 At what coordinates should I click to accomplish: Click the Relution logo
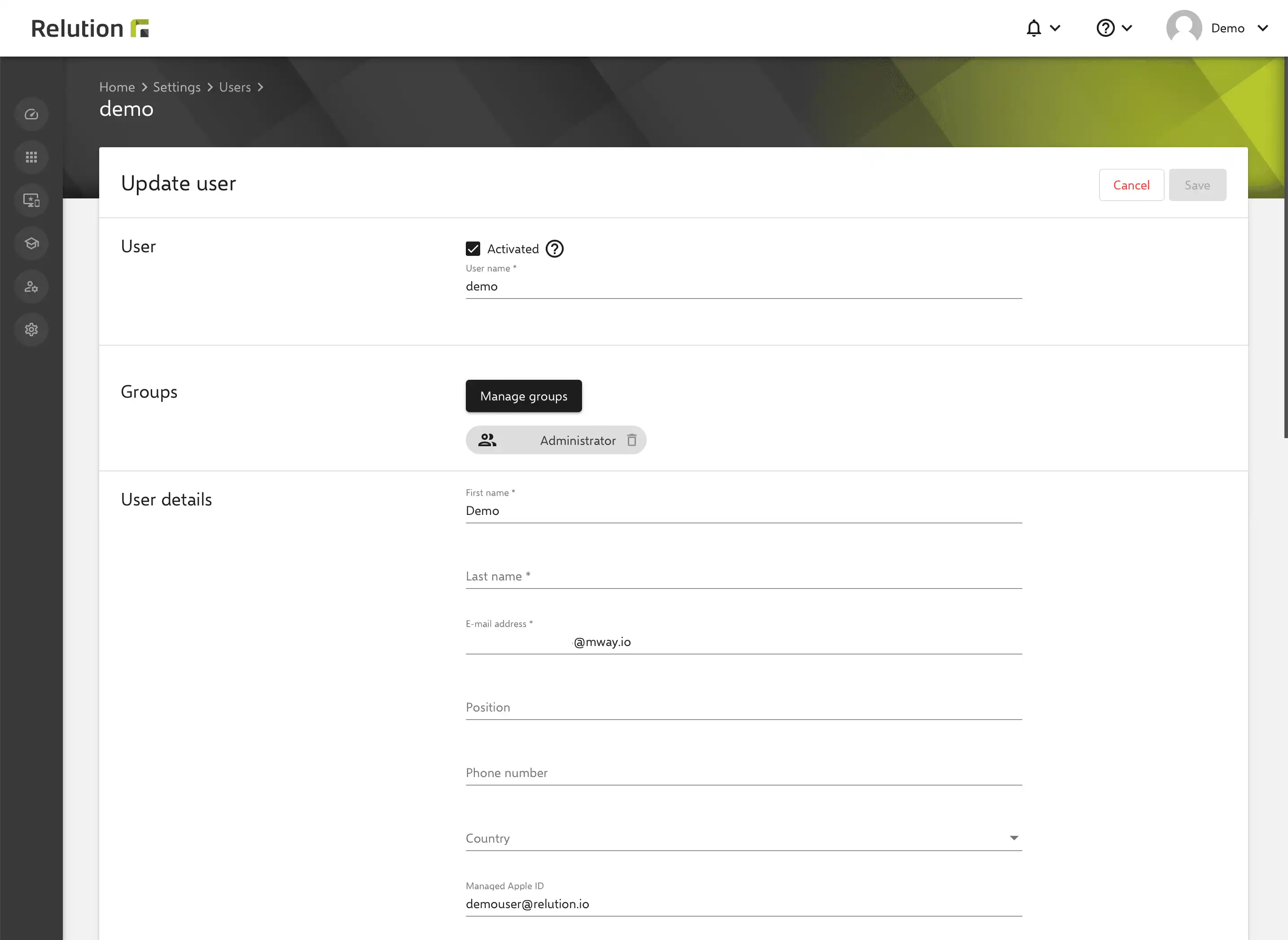click(90, 28)
